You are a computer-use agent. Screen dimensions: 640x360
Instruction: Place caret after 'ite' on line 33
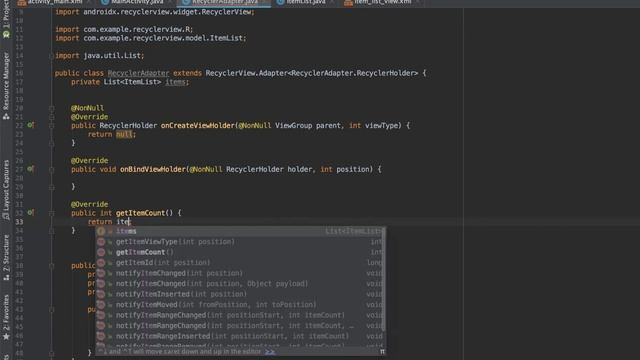(129, 222)
